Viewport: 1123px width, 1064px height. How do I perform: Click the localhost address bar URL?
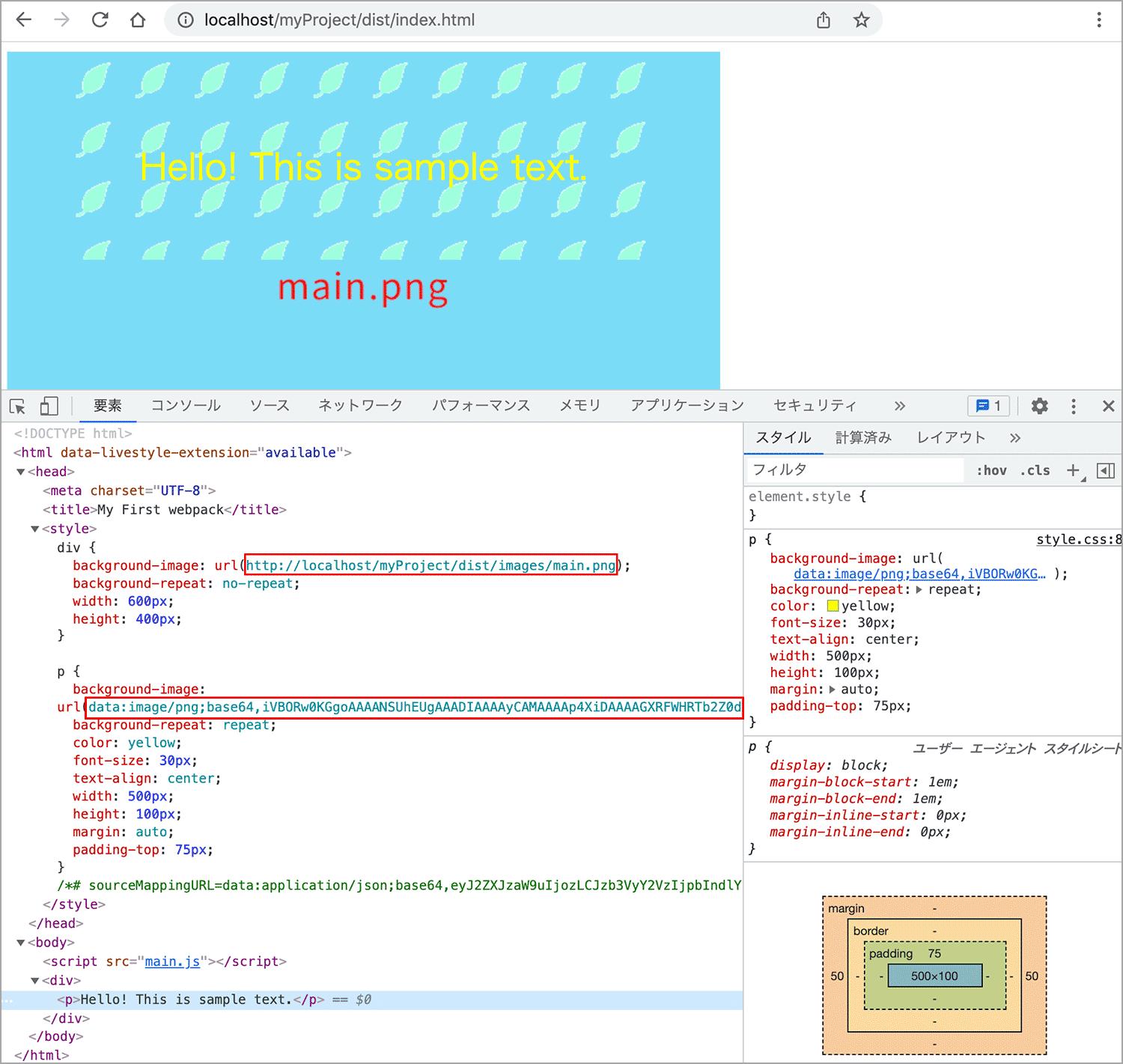pyautogui.click(x=339, y=20)
